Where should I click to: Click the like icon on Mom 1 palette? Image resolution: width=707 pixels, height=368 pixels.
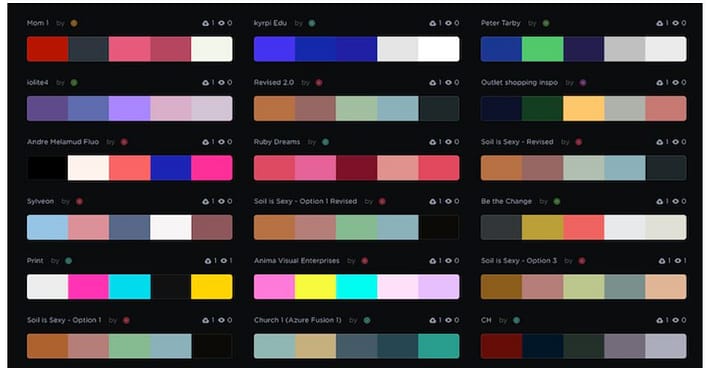(x=206, y=23)
